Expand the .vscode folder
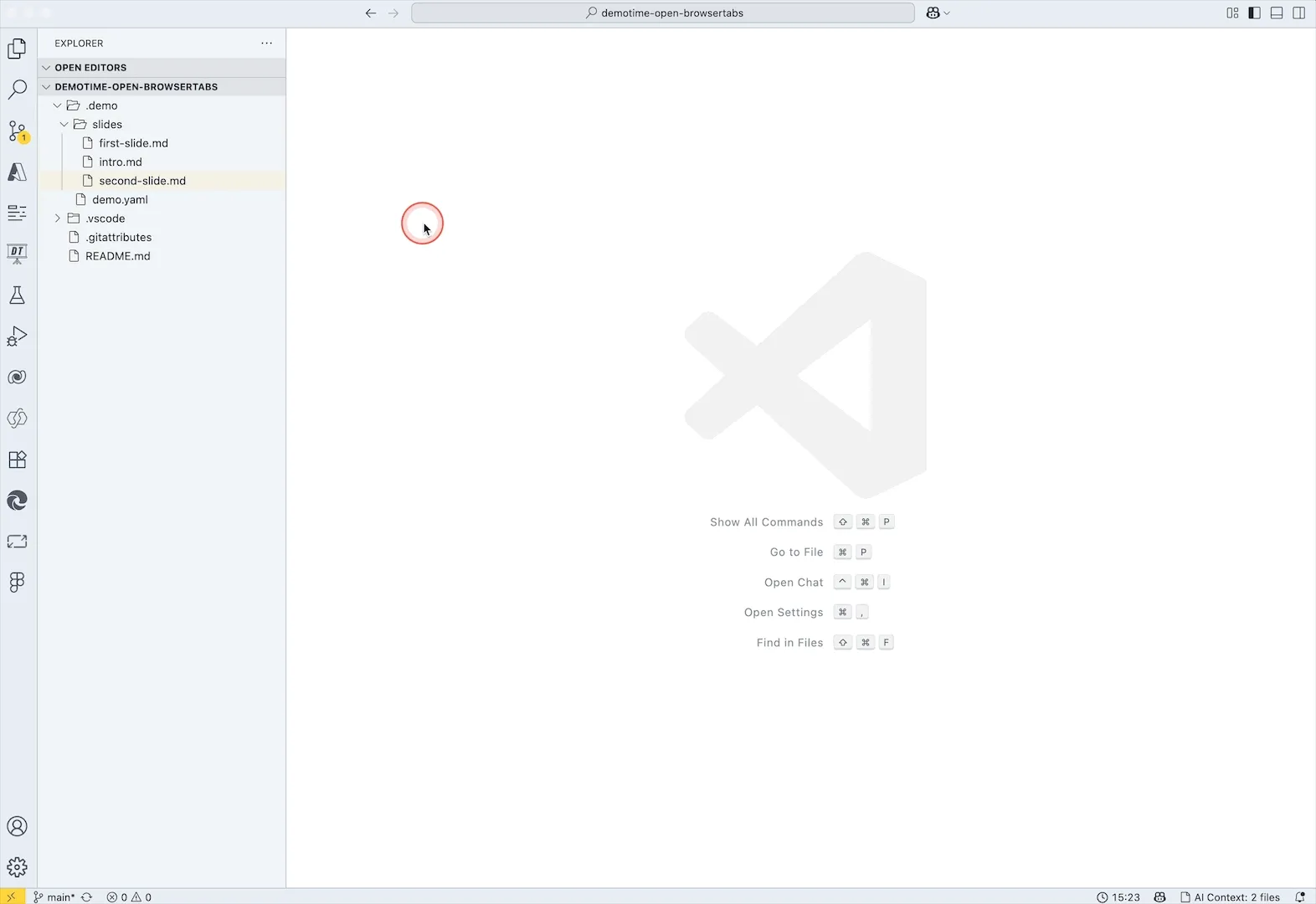This screenshot has height=904, width=1316. click(105, 218)
